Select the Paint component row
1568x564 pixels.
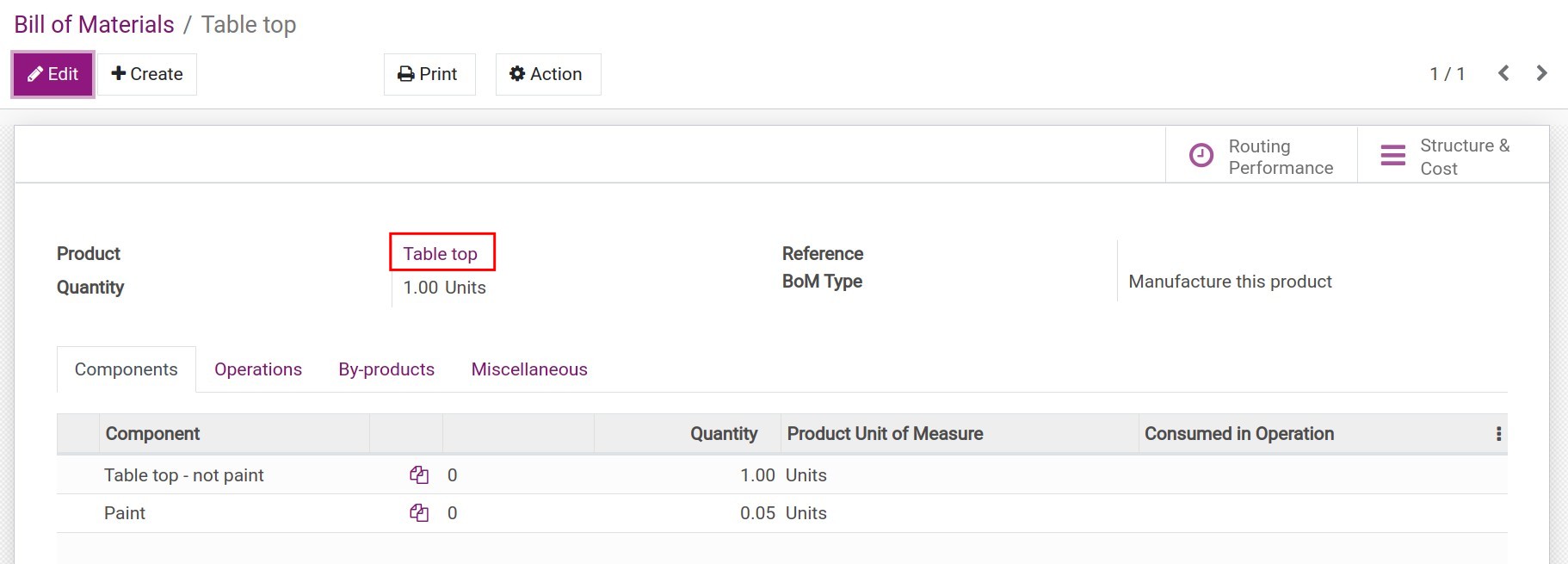click(782, 513)
